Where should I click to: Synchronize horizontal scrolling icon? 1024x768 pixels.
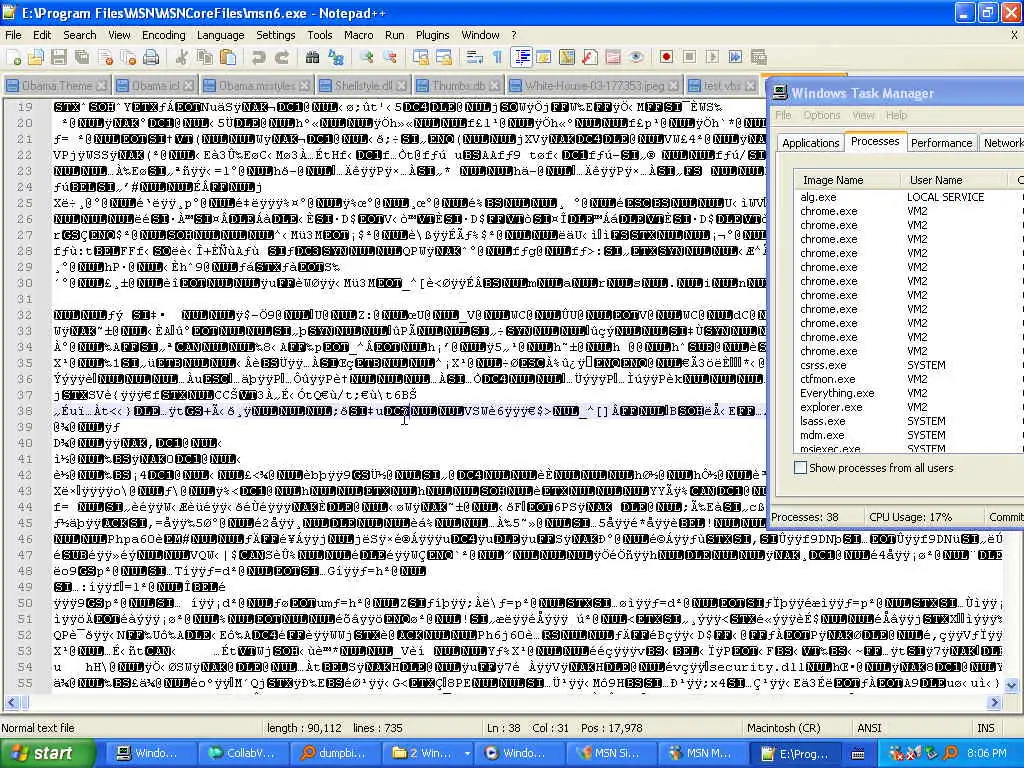point(443,57)
